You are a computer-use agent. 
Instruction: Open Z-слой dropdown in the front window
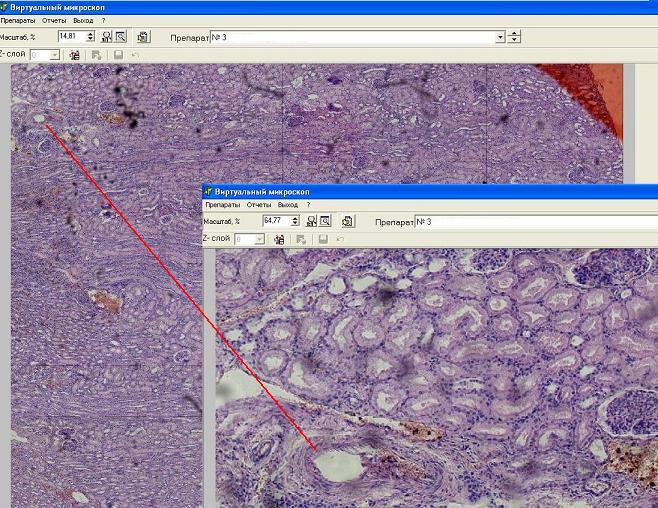(260, 239)
